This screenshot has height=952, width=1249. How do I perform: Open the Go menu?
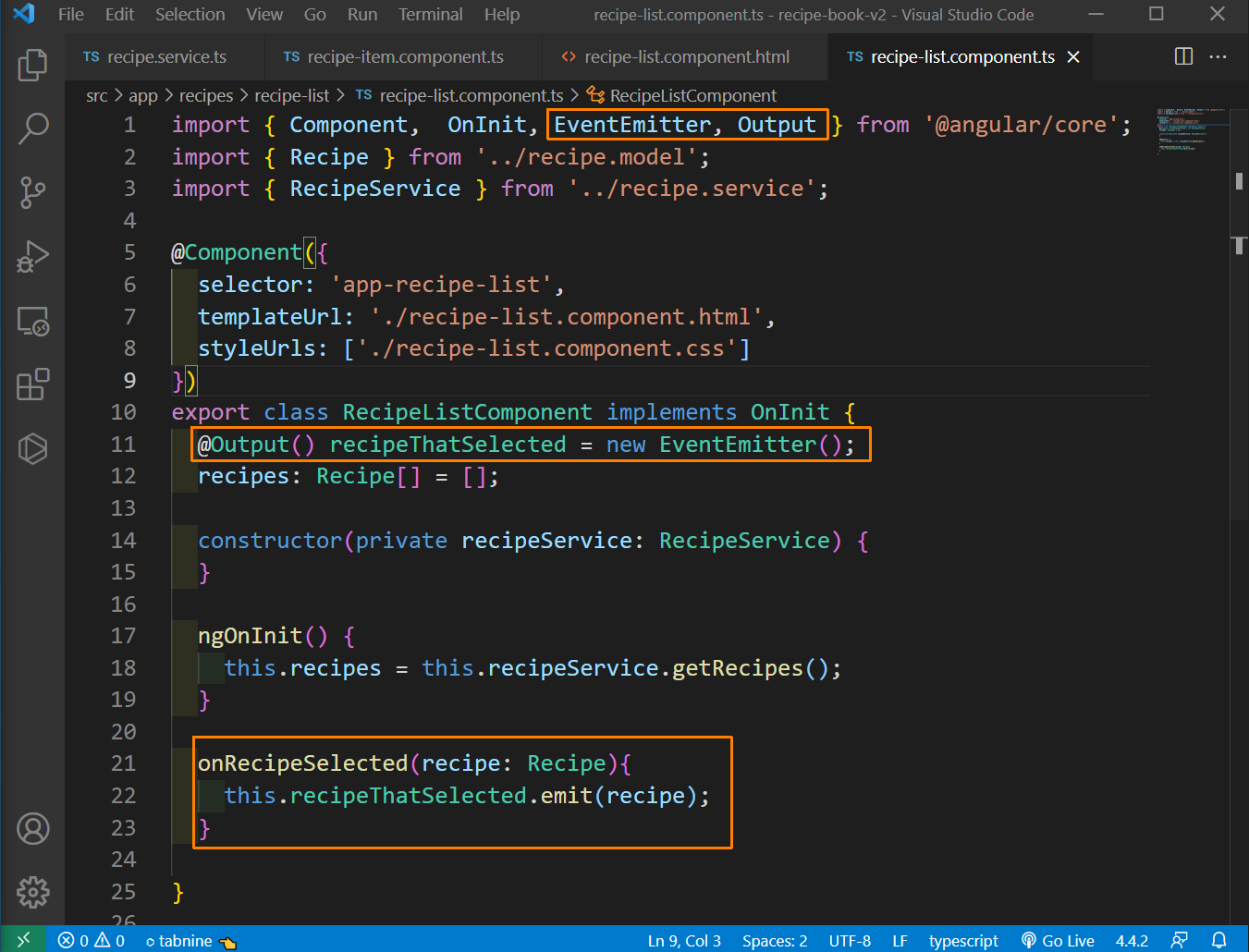click(315, 15)
